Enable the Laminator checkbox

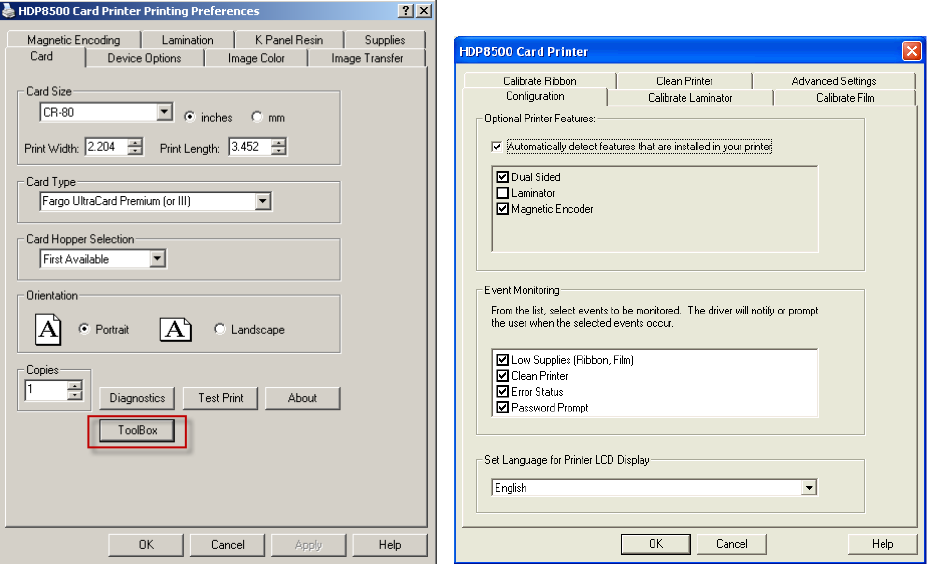click(503, 193)
